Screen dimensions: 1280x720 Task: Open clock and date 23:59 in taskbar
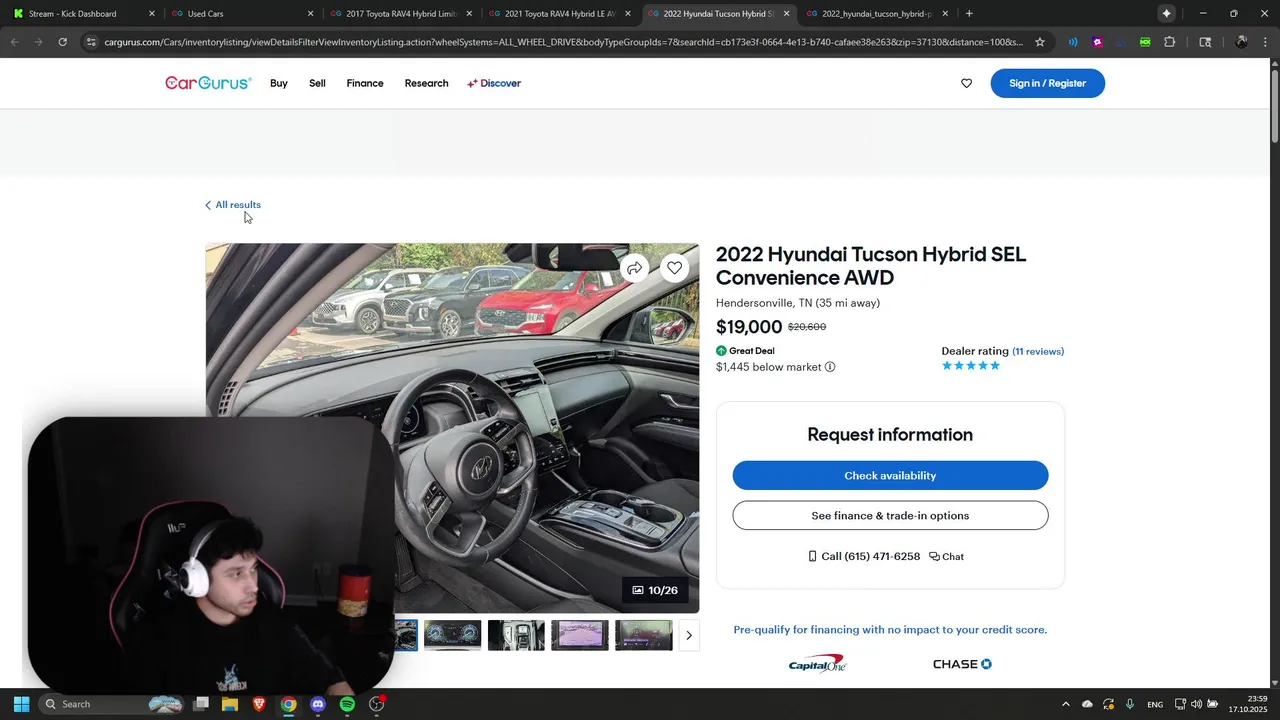[x=1248, y=704]
